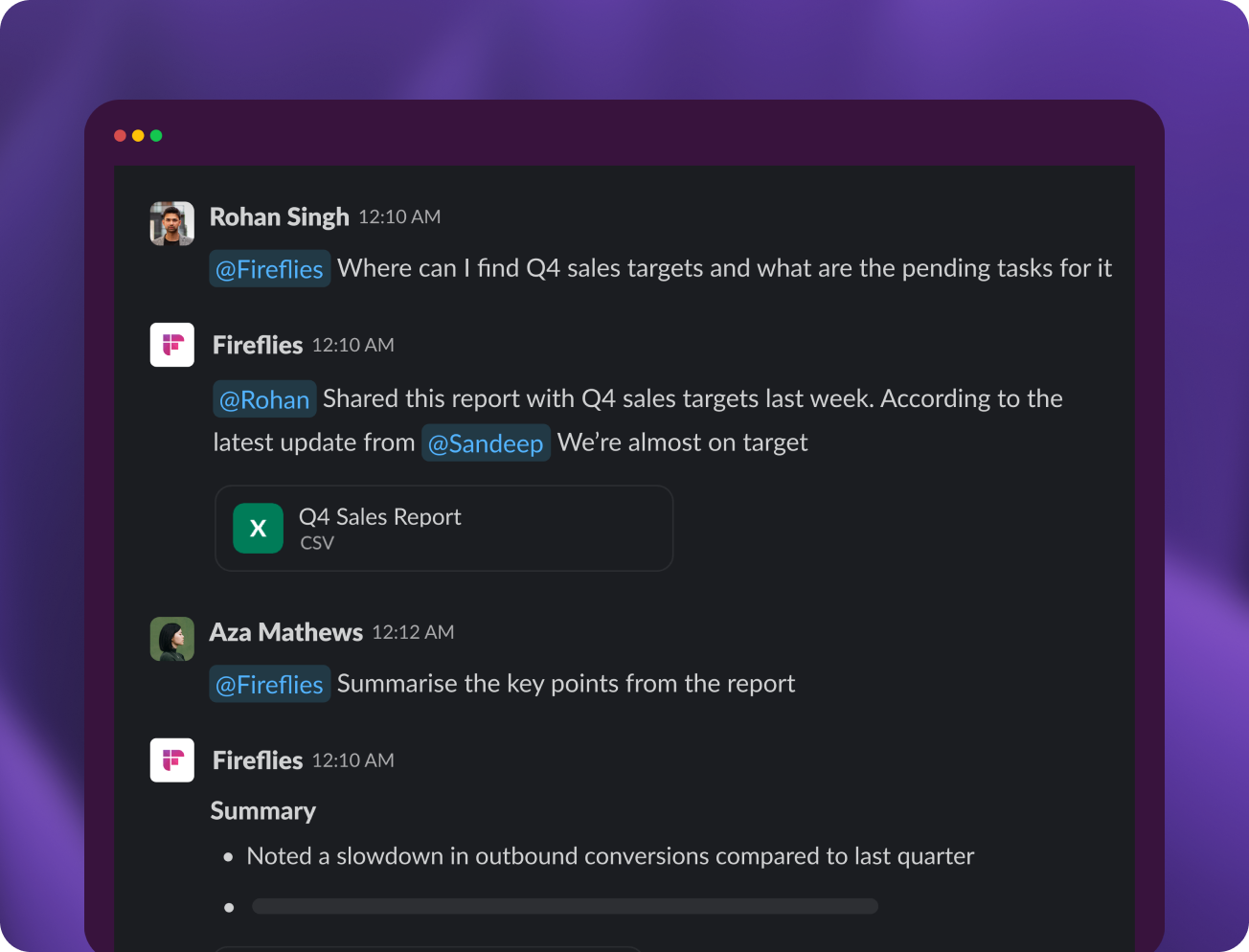Click the red window close dot
This screenshot has width=1249, height=952.
[x=120, y=136]
